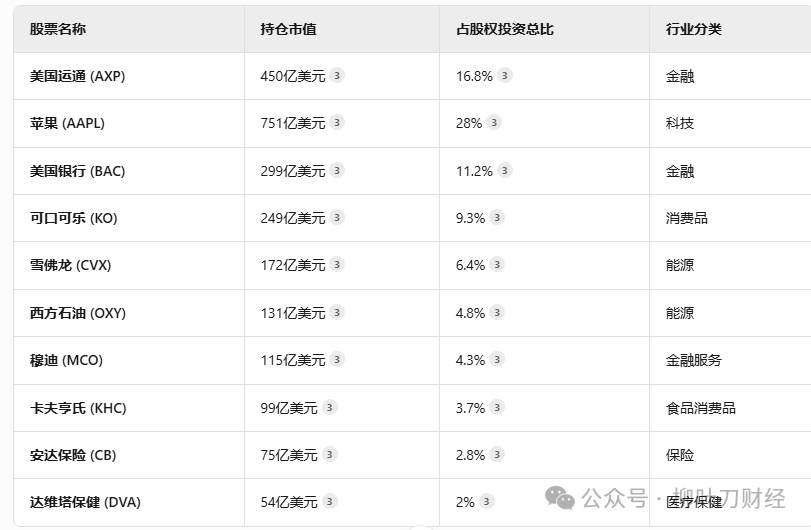
Task: Click reference badge beside 9.3%
Action: click(497, 218)
